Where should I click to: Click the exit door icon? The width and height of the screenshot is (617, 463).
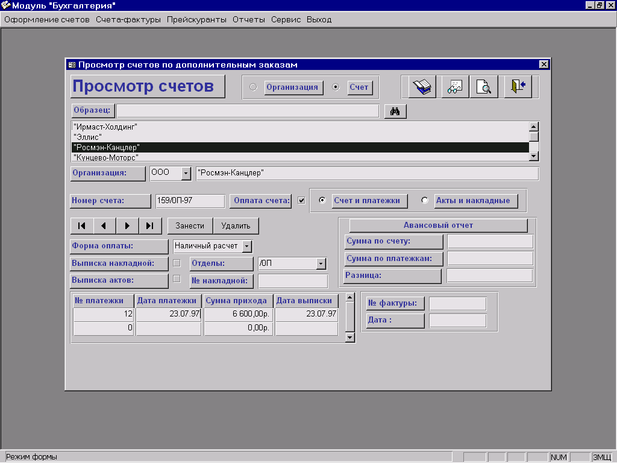517,88
